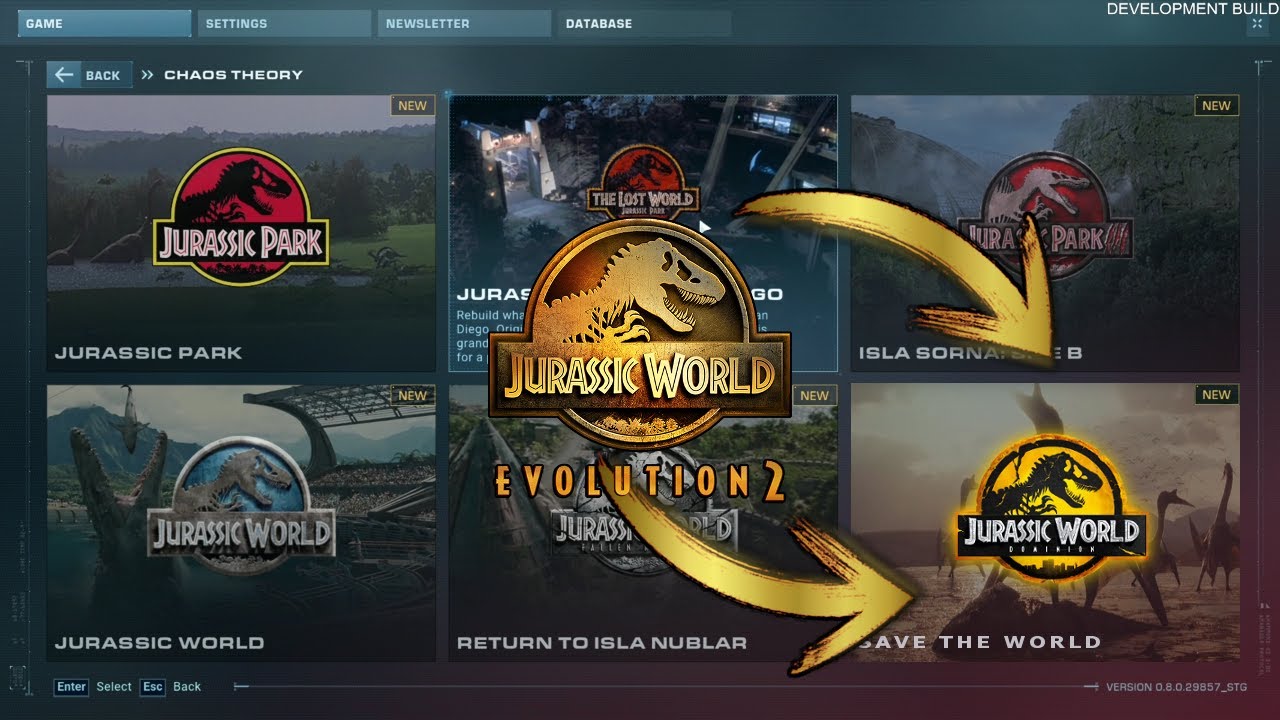Click the NEW badge on Jurassic Park card
The height and width of the screenshot is (720, 1280).
tap(412, 106)
